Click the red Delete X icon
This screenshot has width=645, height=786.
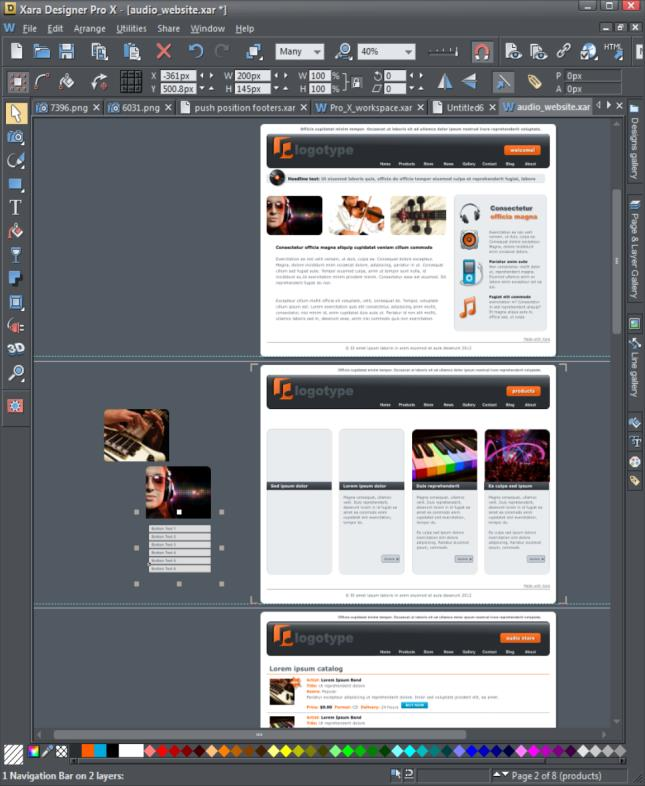[163, 51]
